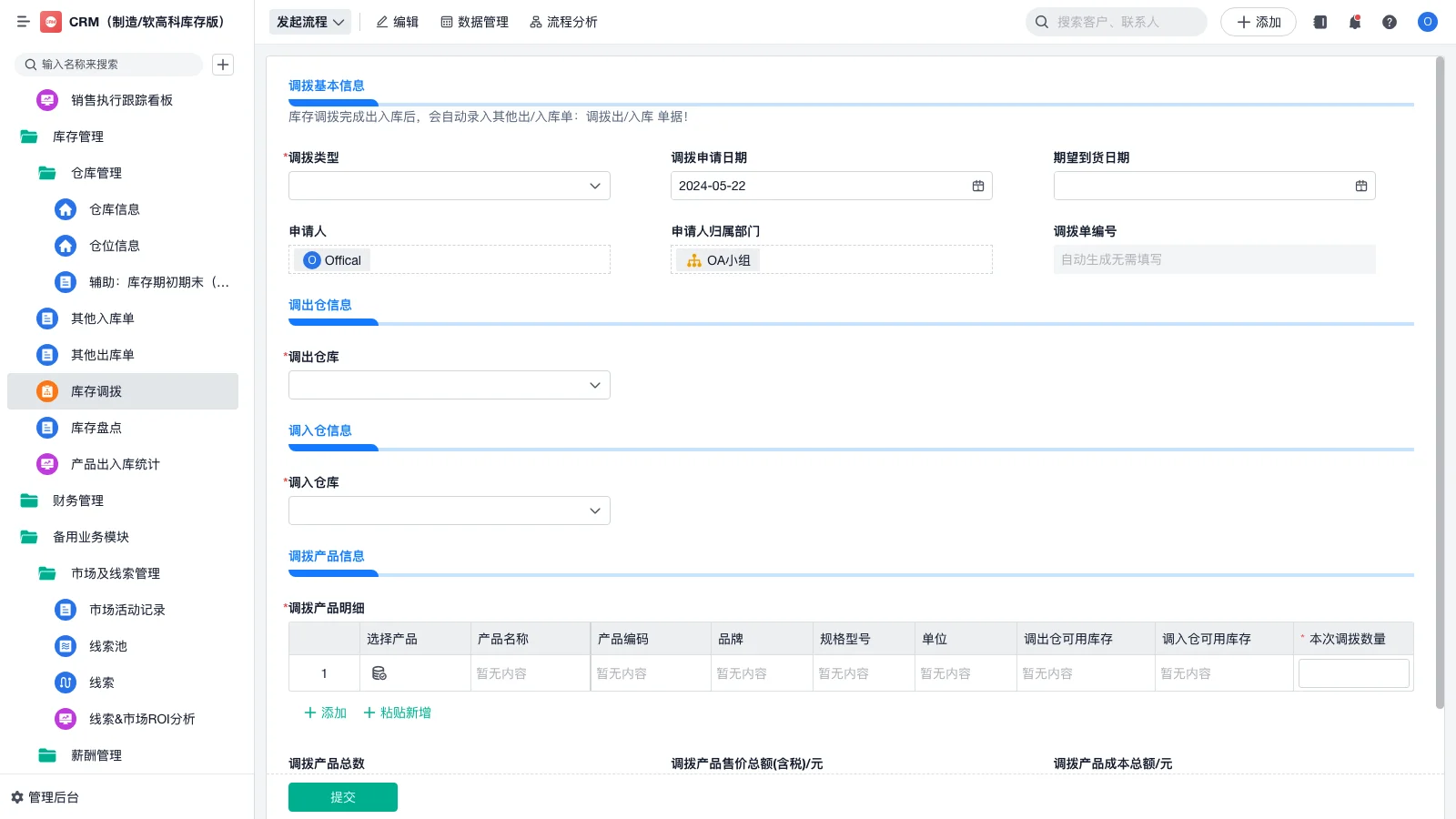Select 数据管理 in the top toolbar
Screen dimensions: 1456x819
[x=474, y=22]
